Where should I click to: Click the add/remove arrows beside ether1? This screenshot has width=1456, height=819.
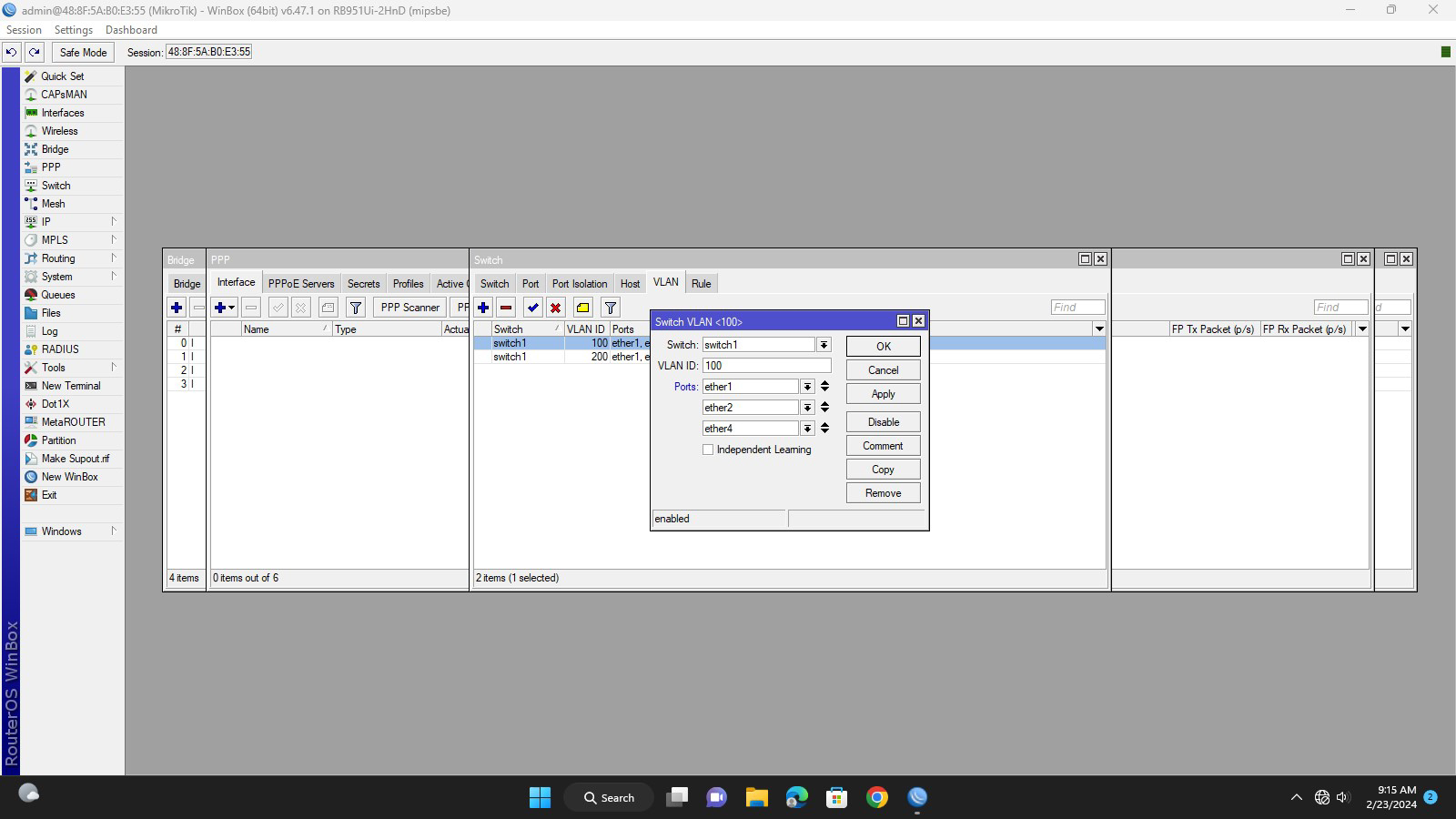point(824,387)
